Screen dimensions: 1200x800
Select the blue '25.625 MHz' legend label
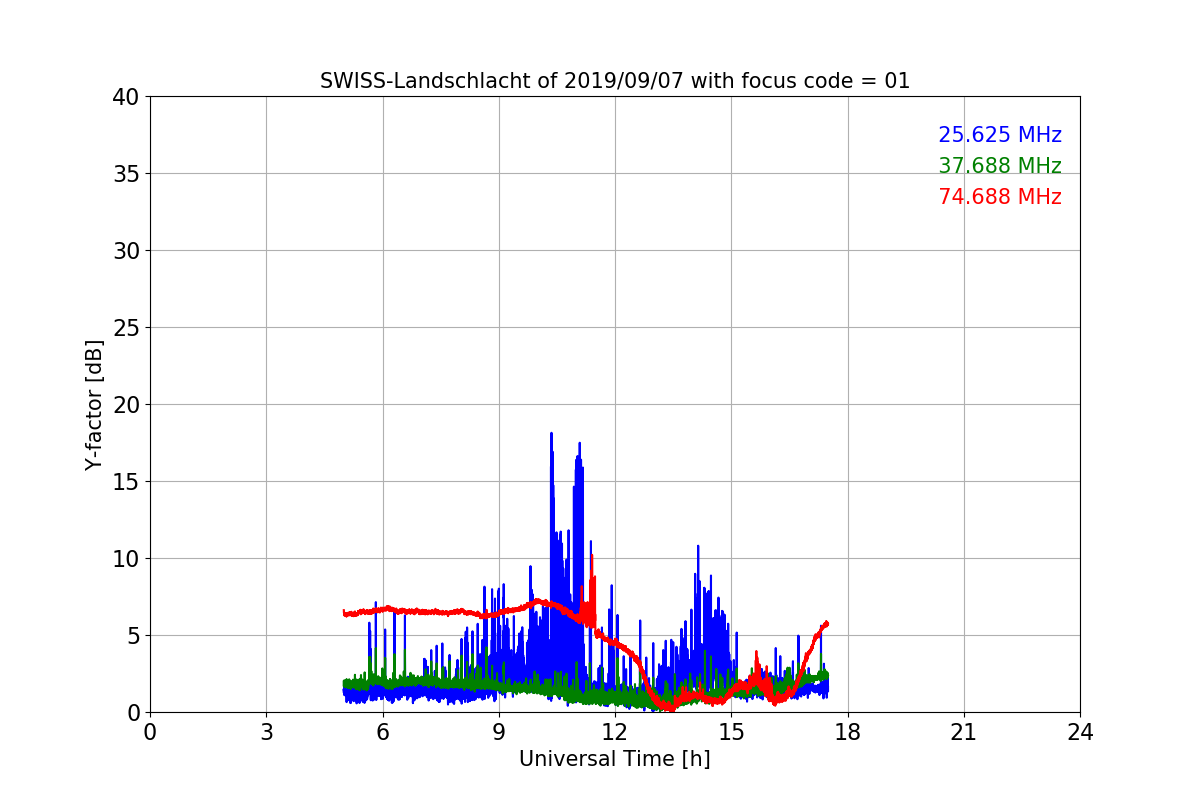click(x=999, y=135)
